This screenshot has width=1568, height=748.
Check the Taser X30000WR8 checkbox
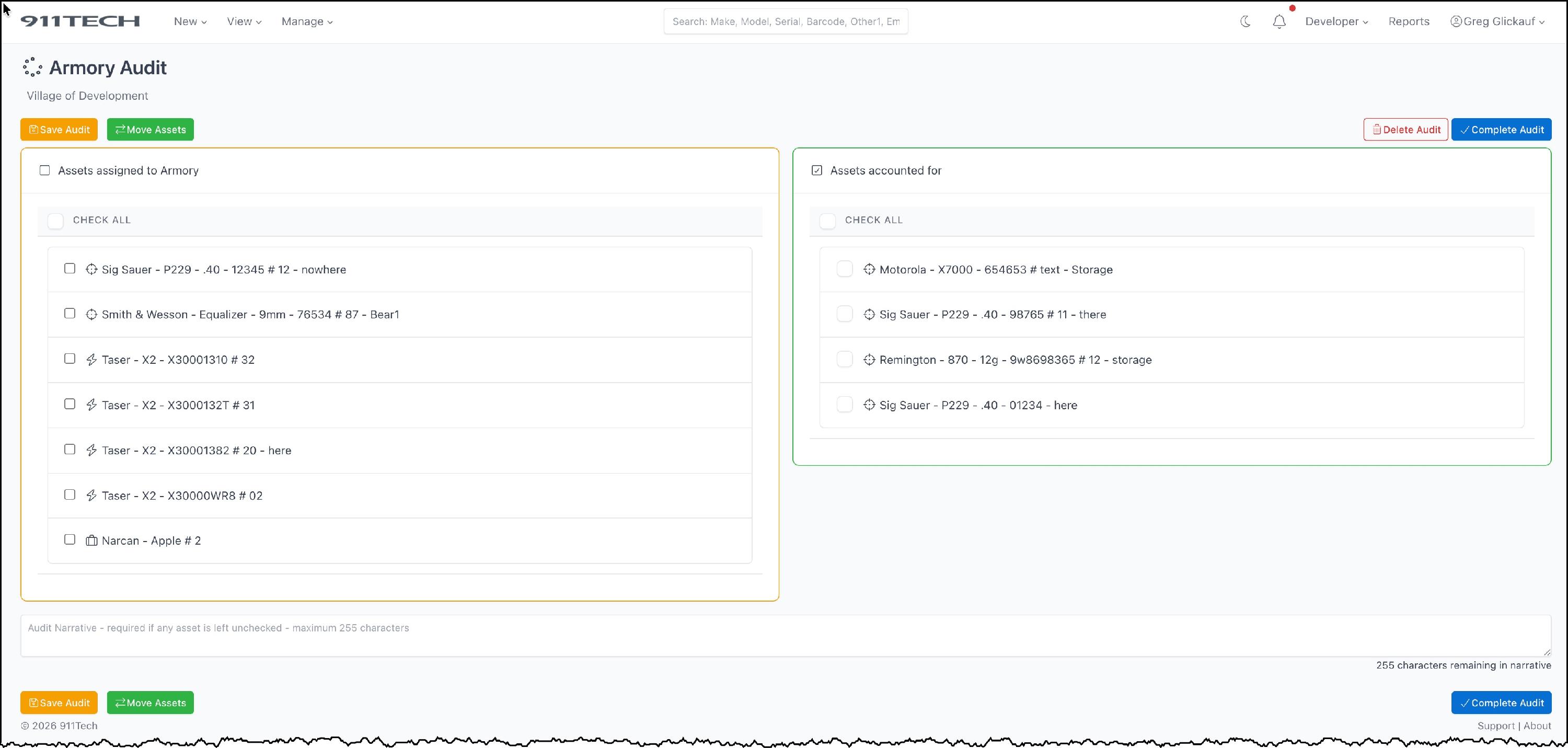pyautogui.click(x=70, y=494)
